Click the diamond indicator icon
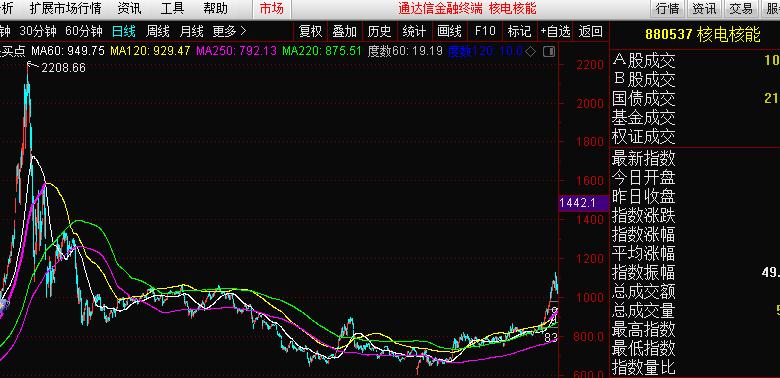 [531, 51]
